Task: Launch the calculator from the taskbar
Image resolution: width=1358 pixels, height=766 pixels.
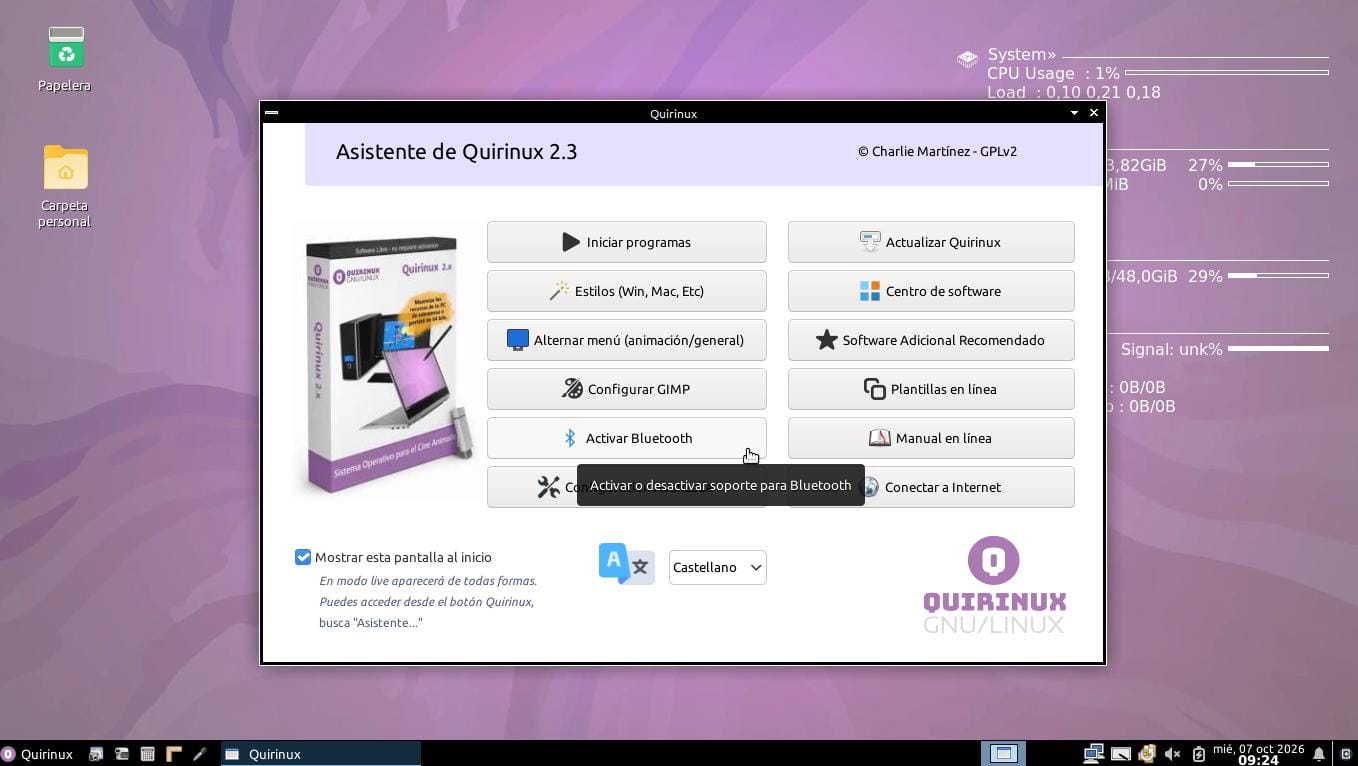Action: tap(147, 754)
